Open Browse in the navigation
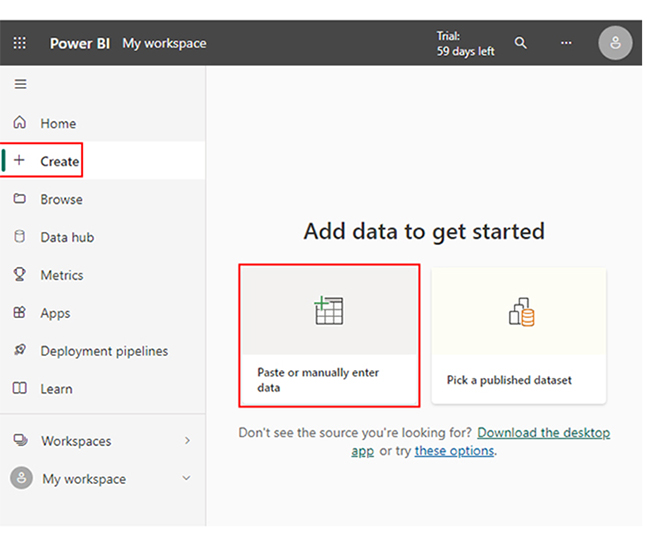The height and width of the screenshot is (547, 650). coord(61,199)
